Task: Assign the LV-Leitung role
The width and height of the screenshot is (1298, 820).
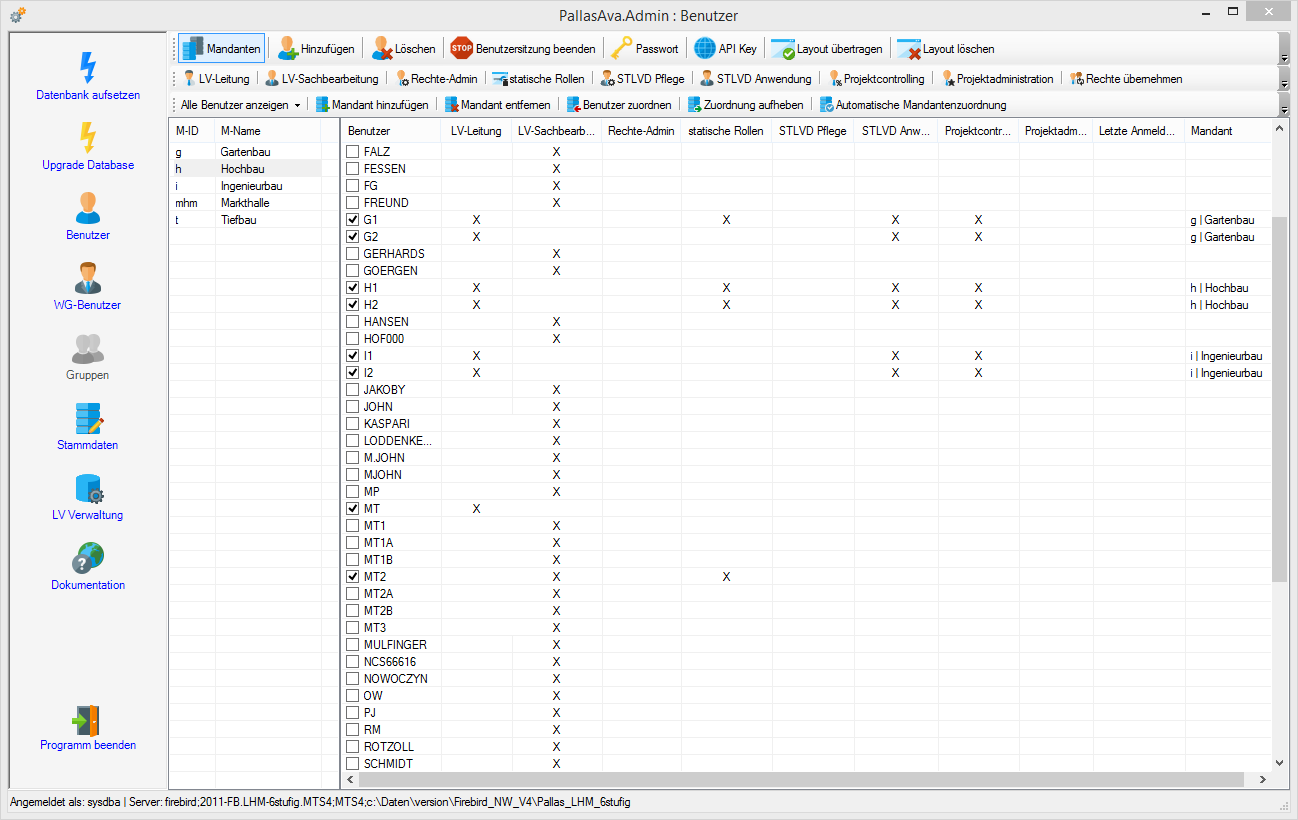Action: pos(216,78)
